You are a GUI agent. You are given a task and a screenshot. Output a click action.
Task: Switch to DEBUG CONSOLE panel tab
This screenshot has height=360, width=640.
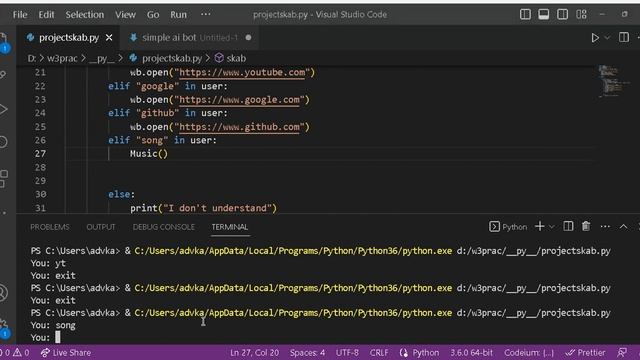coord(164,227)
